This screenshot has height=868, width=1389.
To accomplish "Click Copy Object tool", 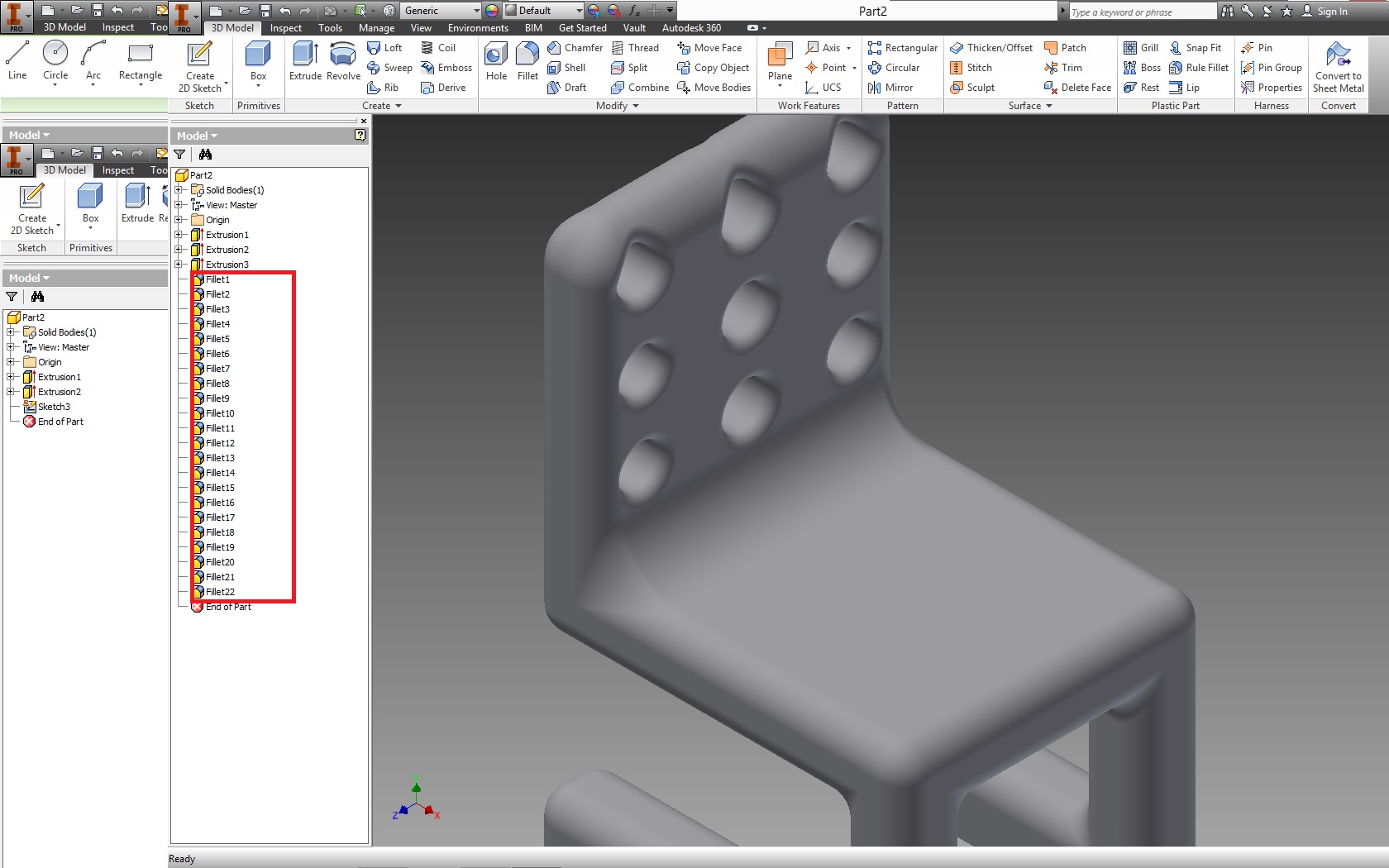I will click(x=713, y=68).
